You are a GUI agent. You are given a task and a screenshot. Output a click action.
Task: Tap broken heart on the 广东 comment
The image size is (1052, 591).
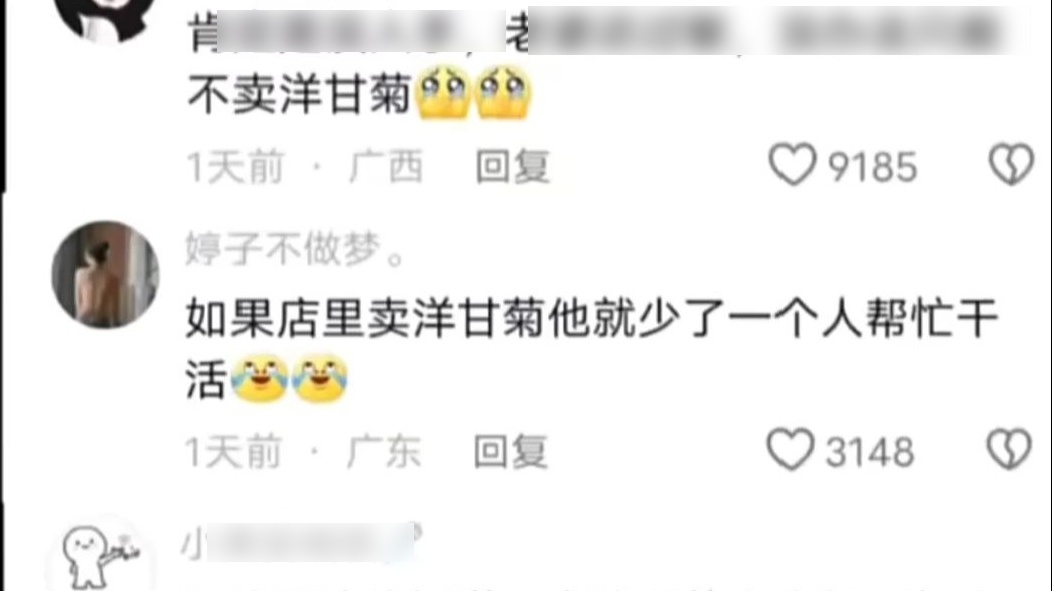pos(1009,449)
